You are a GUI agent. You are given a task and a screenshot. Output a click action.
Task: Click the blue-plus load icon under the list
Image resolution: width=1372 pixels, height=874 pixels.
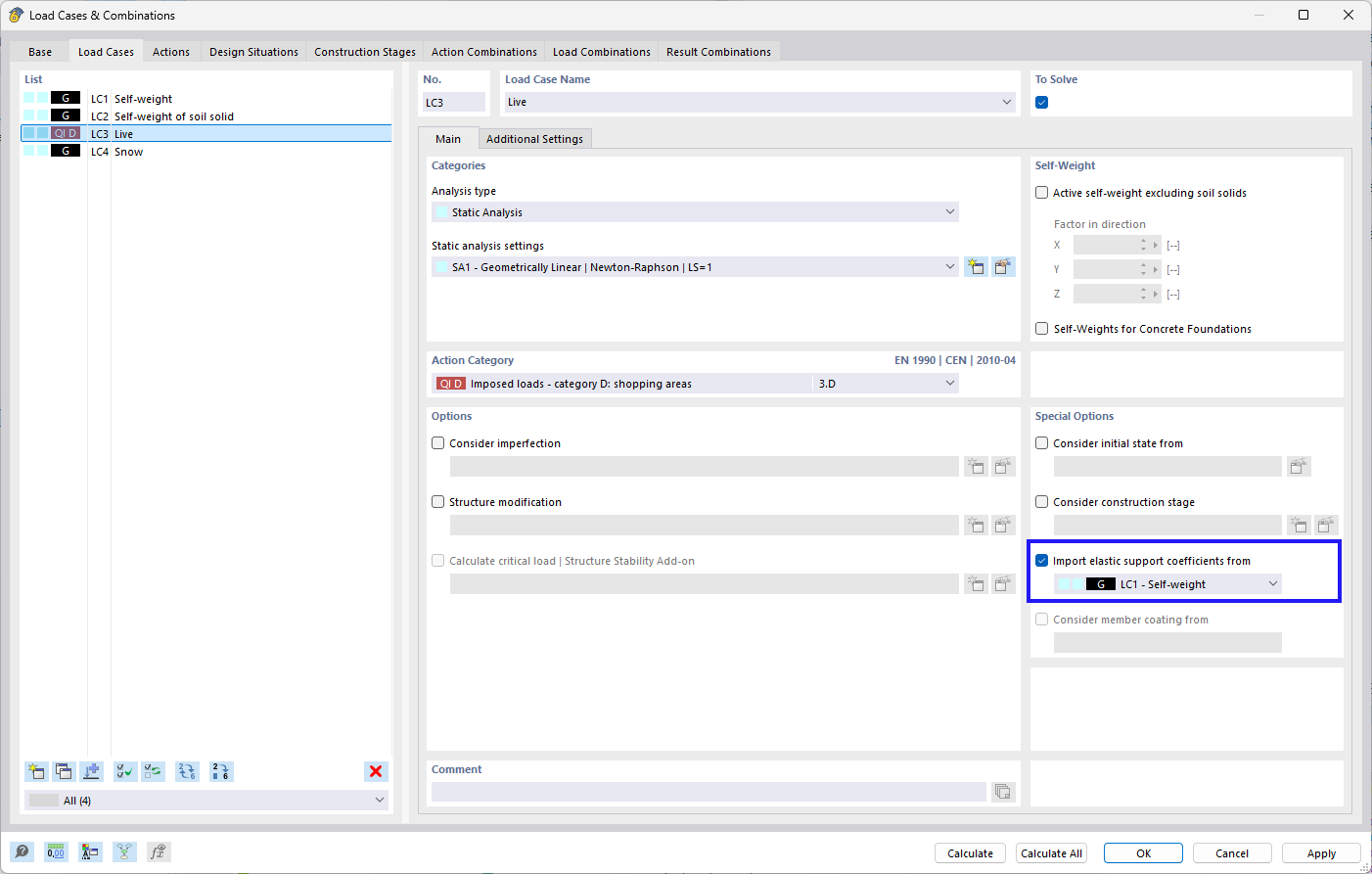[92, 771]
